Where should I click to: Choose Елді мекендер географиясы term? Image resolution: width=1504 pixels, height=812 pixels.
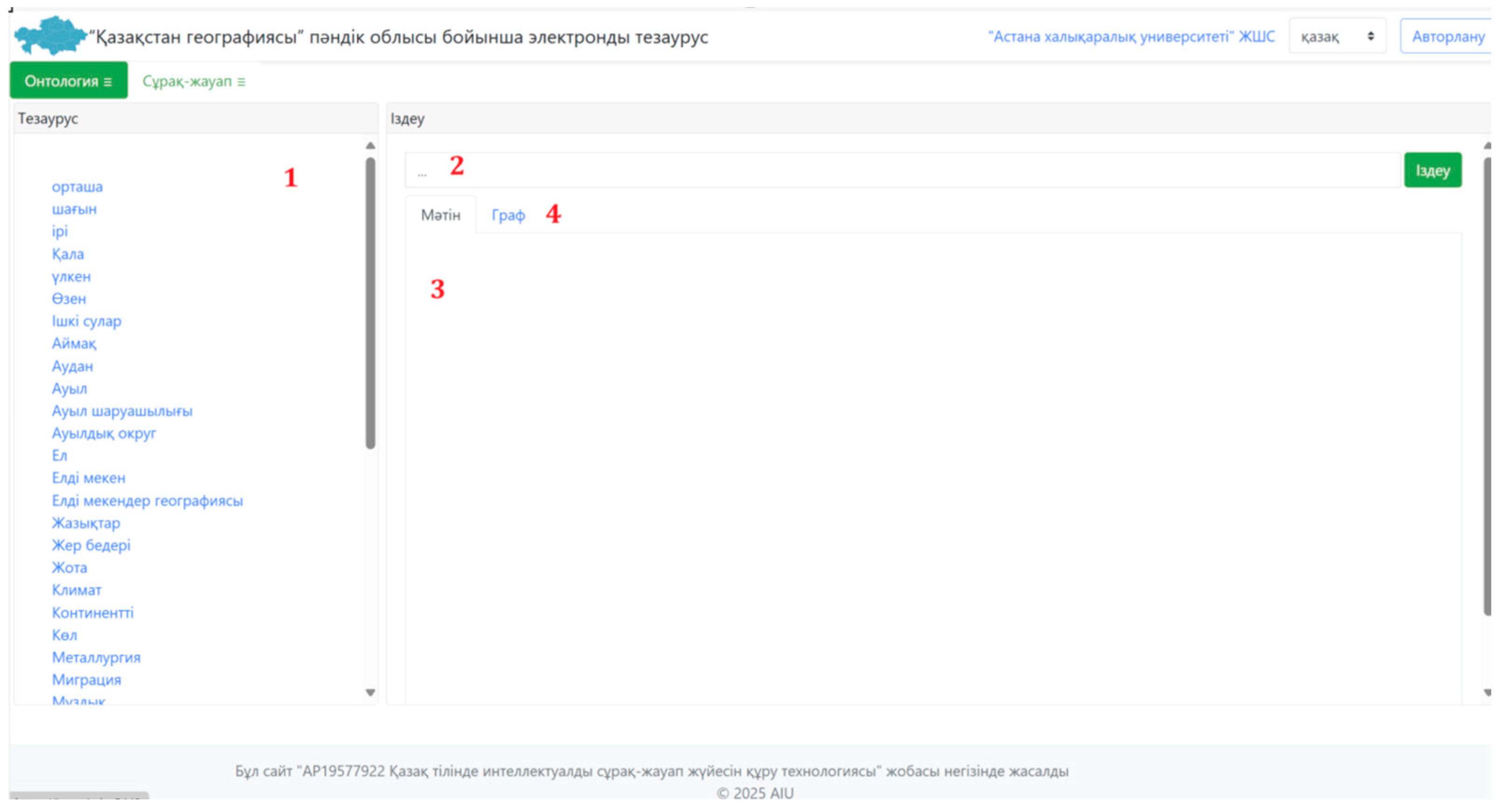click(147, 501)
